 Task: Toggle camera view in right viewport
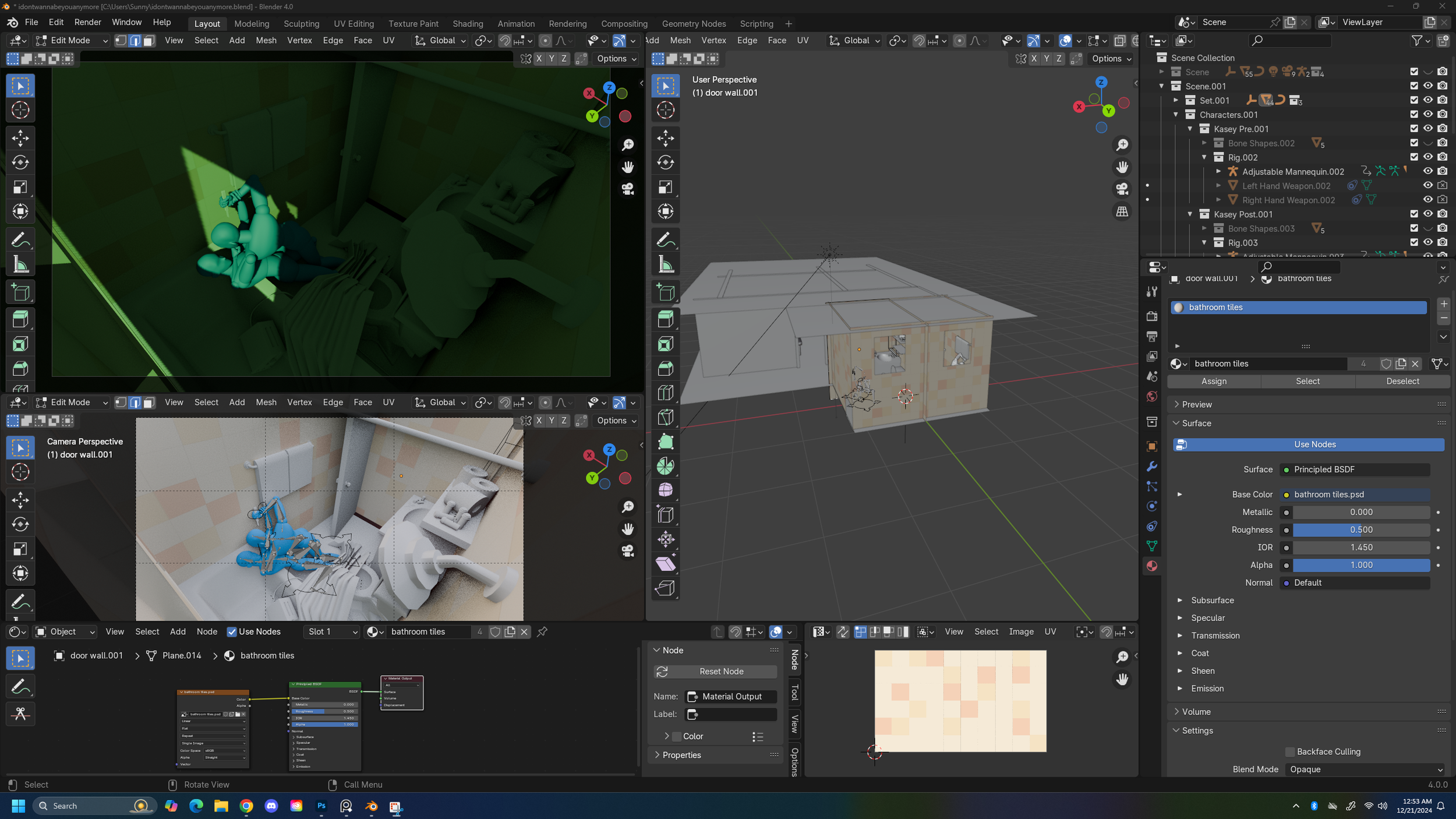coord(1122,189)
